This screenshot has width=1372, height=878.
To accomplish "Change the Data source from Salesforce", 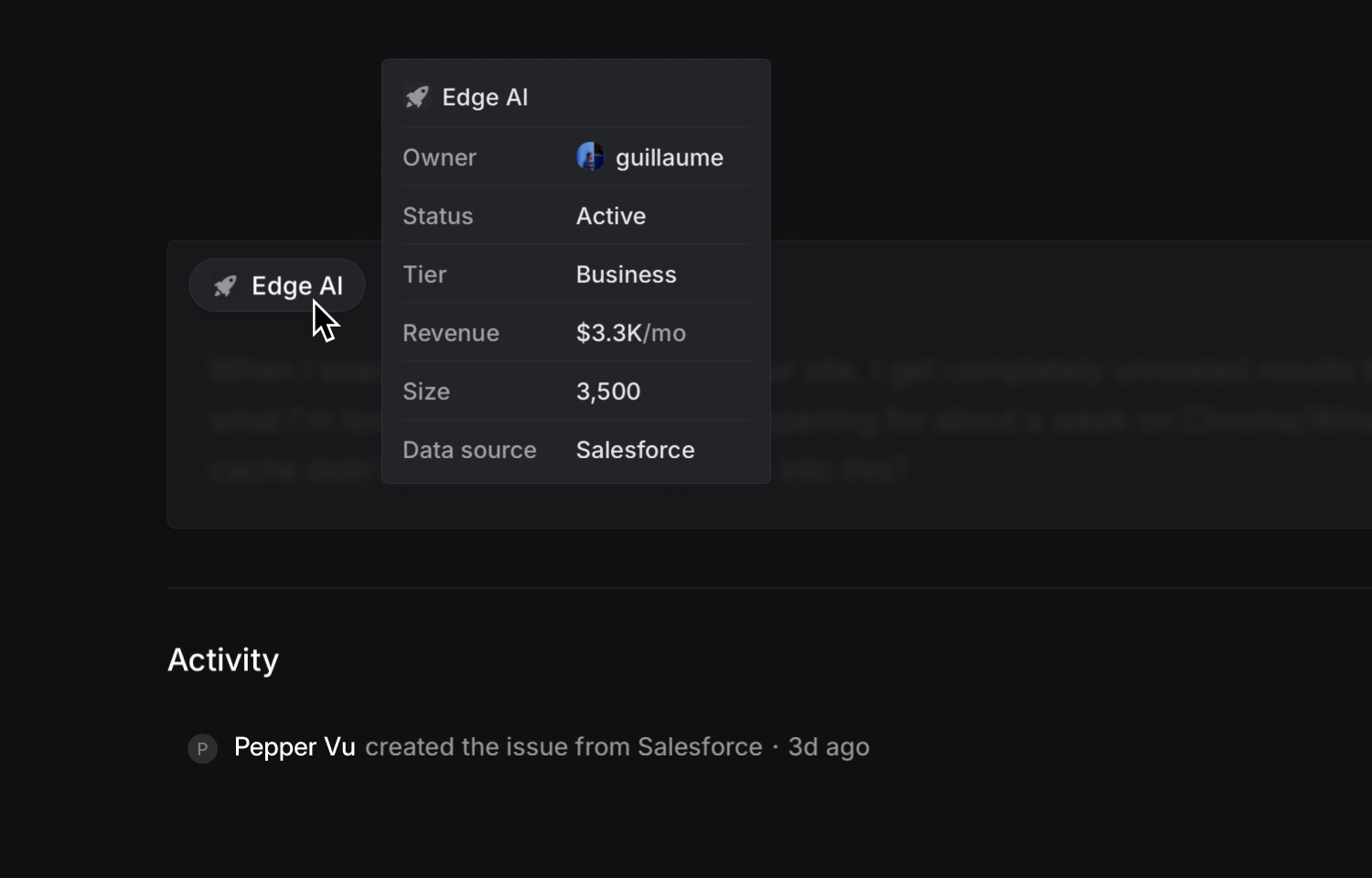I will coord(634,449).
